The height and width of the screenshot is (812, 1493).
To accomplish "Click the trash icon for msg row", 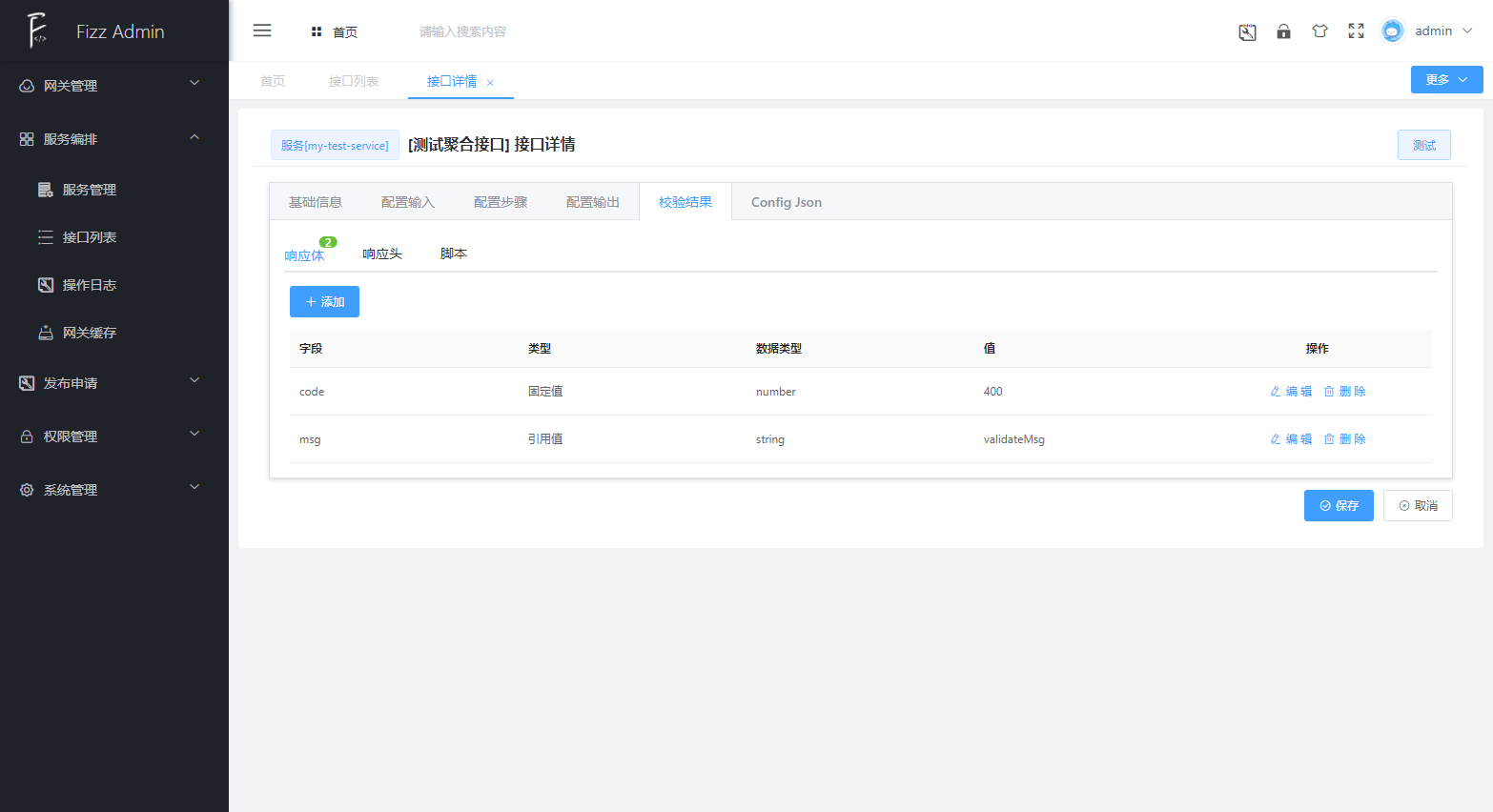I will [1329, 439].
